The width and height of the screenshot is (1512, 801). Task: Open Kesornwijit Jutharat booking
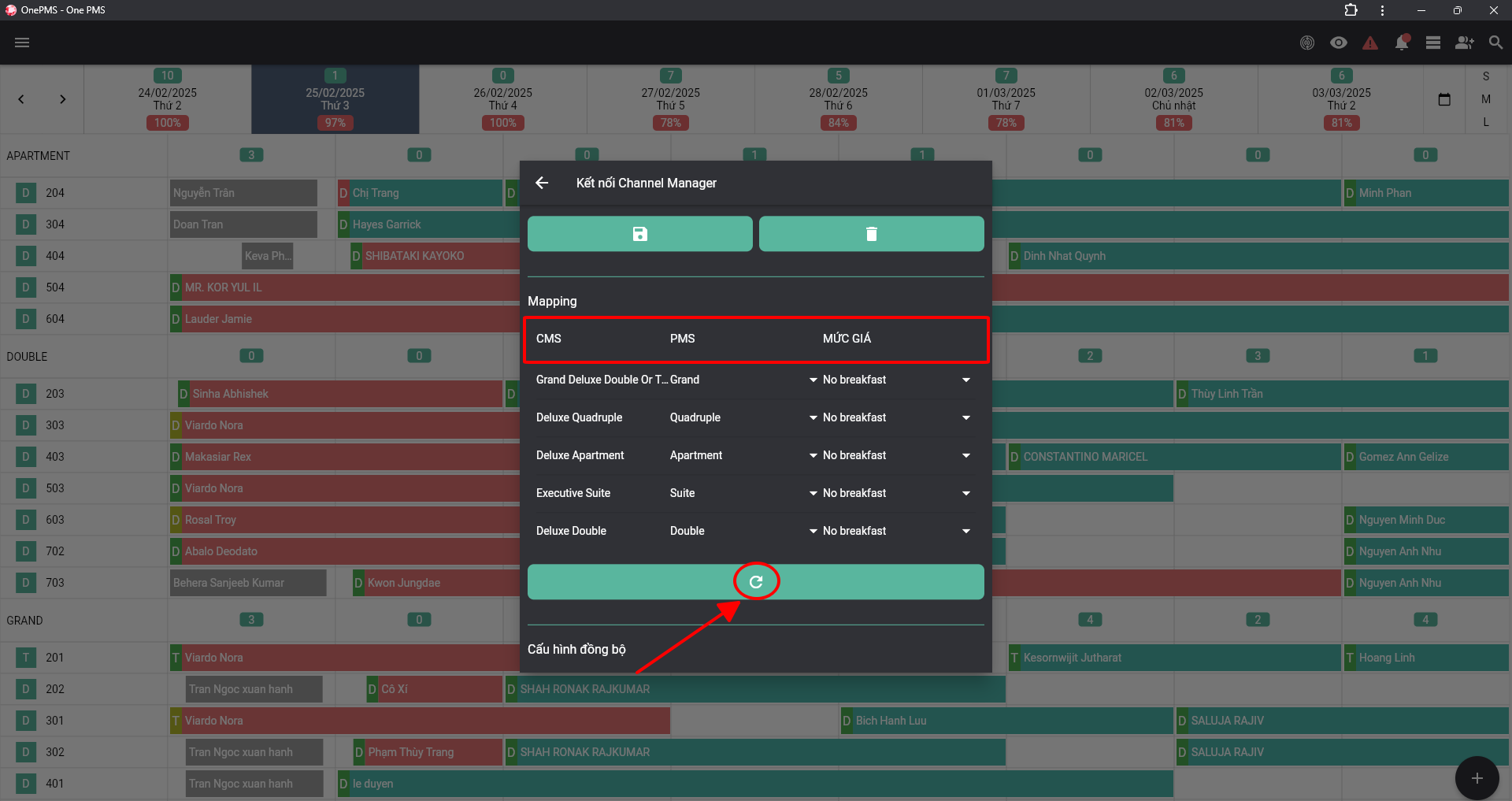pos(1174,658)
